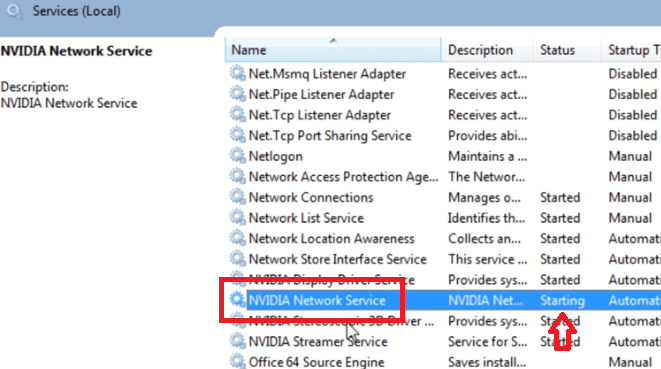
Task: Select Network Access Protection Agent service
Action: [x=344, y=177]
